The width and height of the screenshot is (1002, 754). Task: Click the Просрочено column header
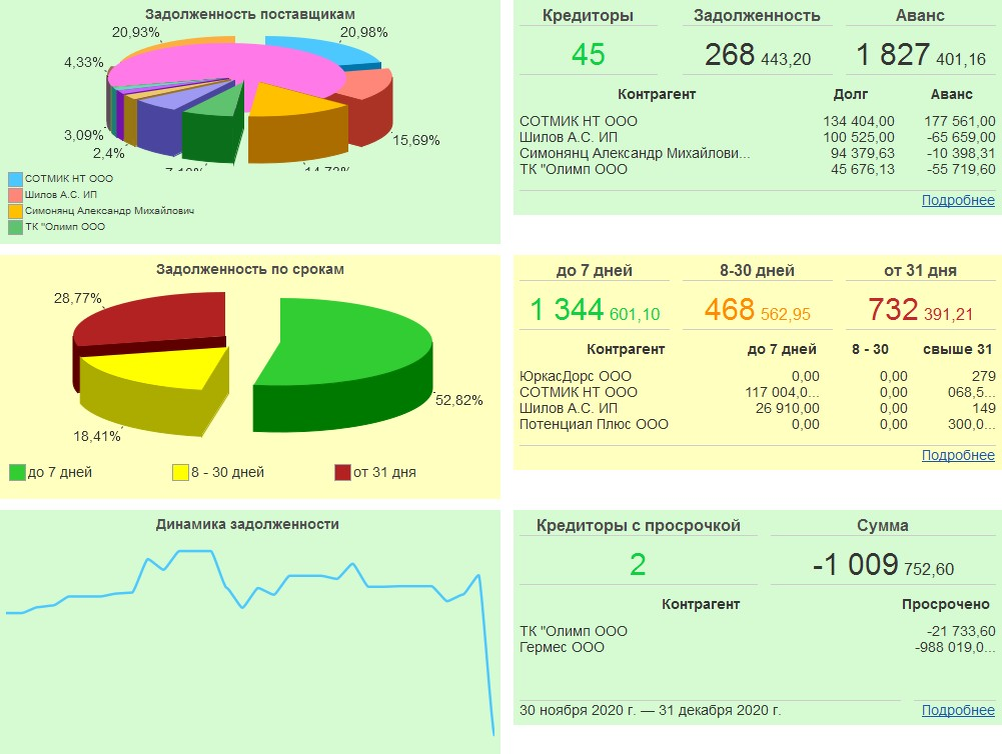tap(946, 604)
